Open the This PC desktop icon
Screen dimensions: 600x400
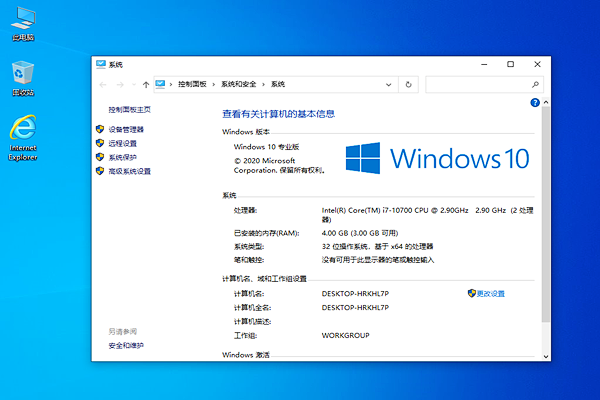[x=23, y=23]
